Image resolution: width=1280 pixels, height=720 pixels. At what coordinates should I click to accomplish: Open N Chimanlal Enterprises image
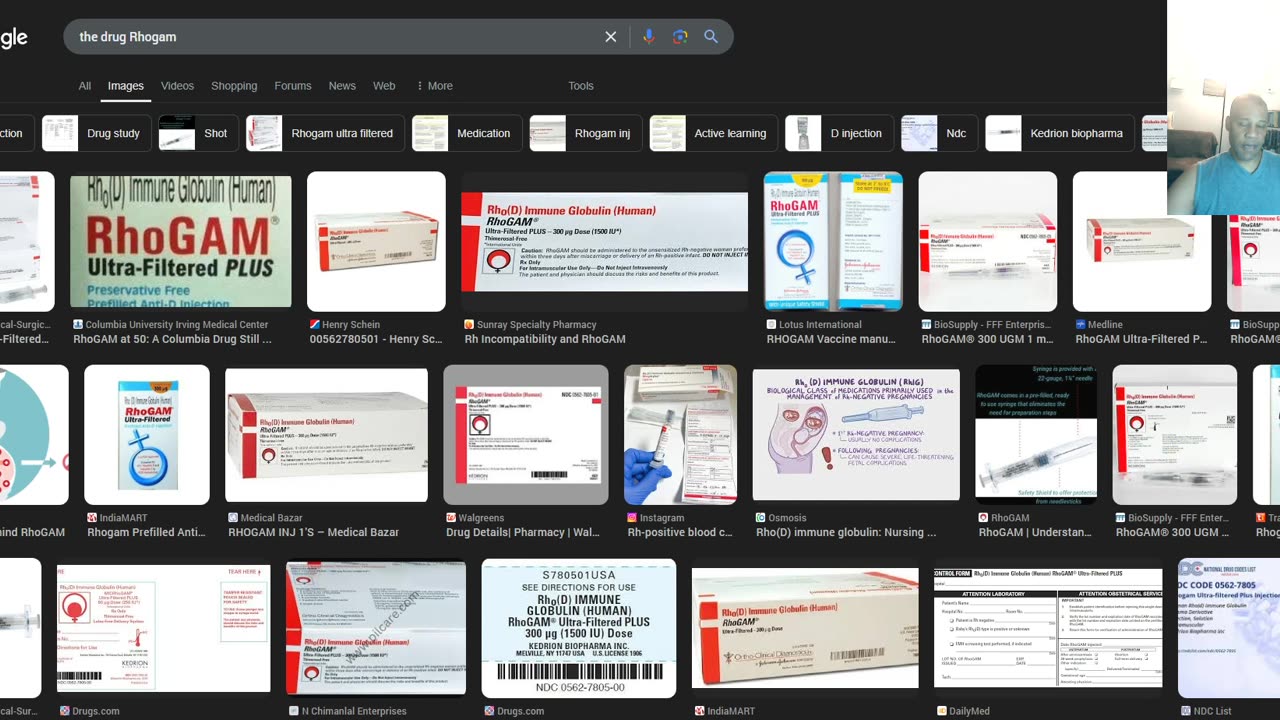(x=376, y=628)
